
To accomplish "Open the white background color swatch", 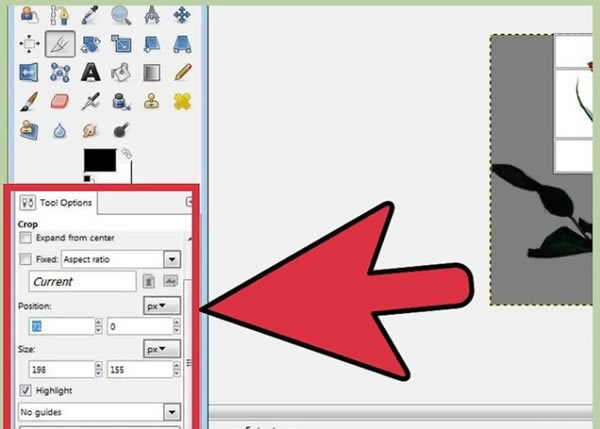I will pos(123,172).
